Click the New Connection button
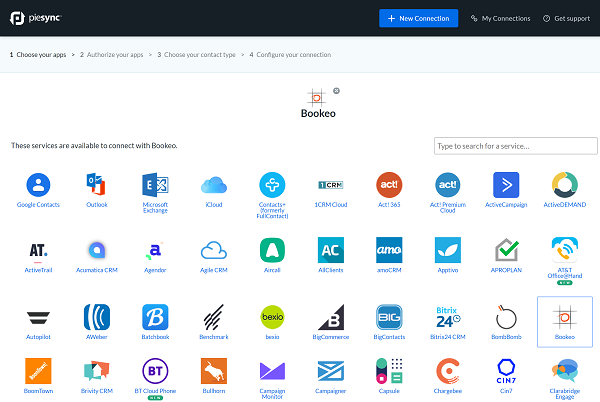600x402 pixels. click(x=418, y=18)
